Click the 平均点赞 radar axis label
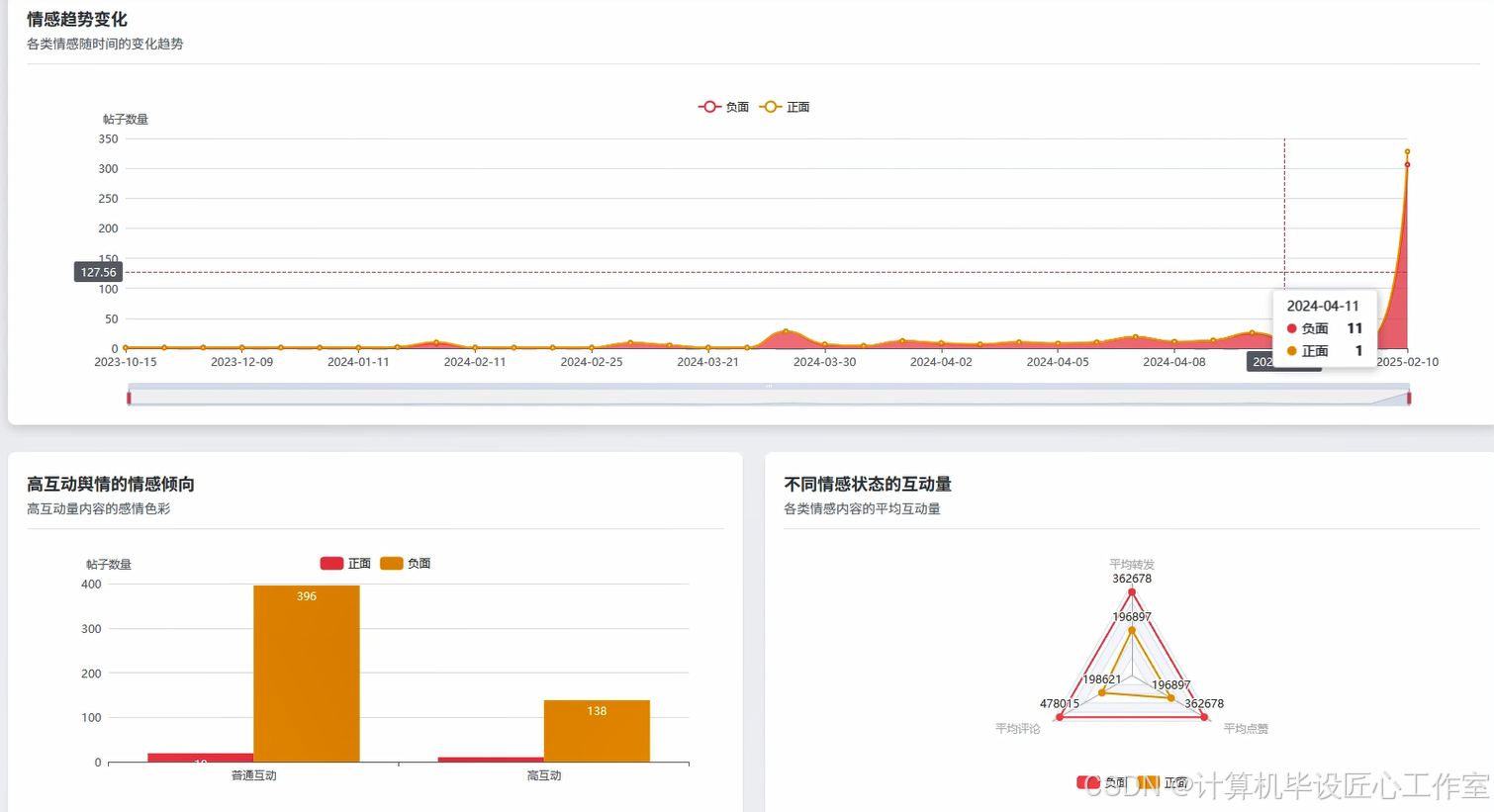The height and width of the screenshot is (812, 1494). [1246, 729]
